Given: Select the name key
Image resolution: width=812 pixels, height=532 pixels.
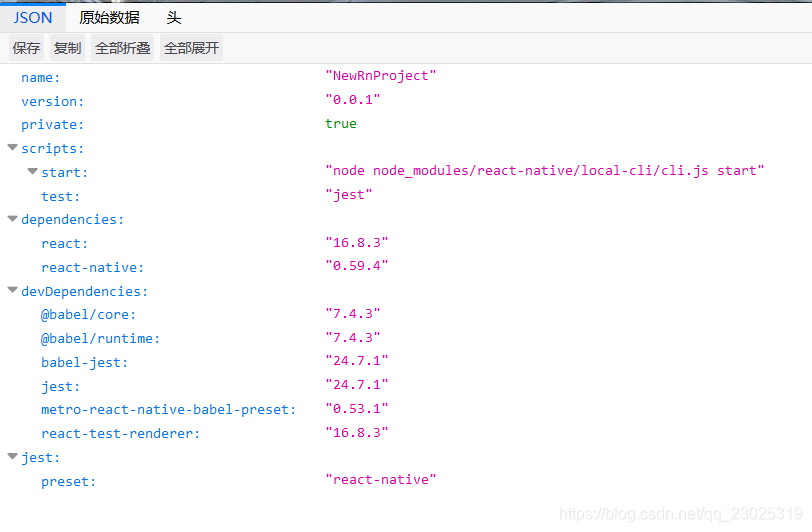Looking at the screenshot, I should click(40, 78).
